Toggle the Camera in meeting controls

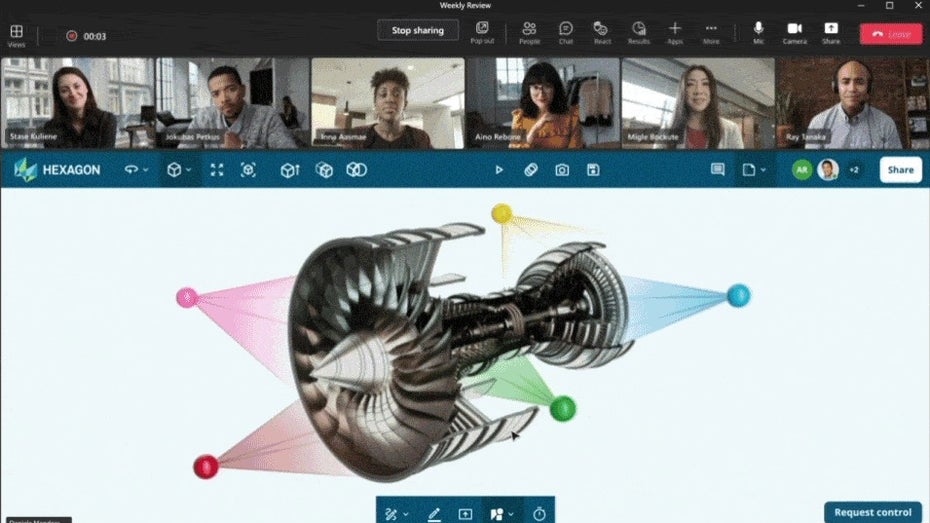pyautogui.click(x=795, y=32)
